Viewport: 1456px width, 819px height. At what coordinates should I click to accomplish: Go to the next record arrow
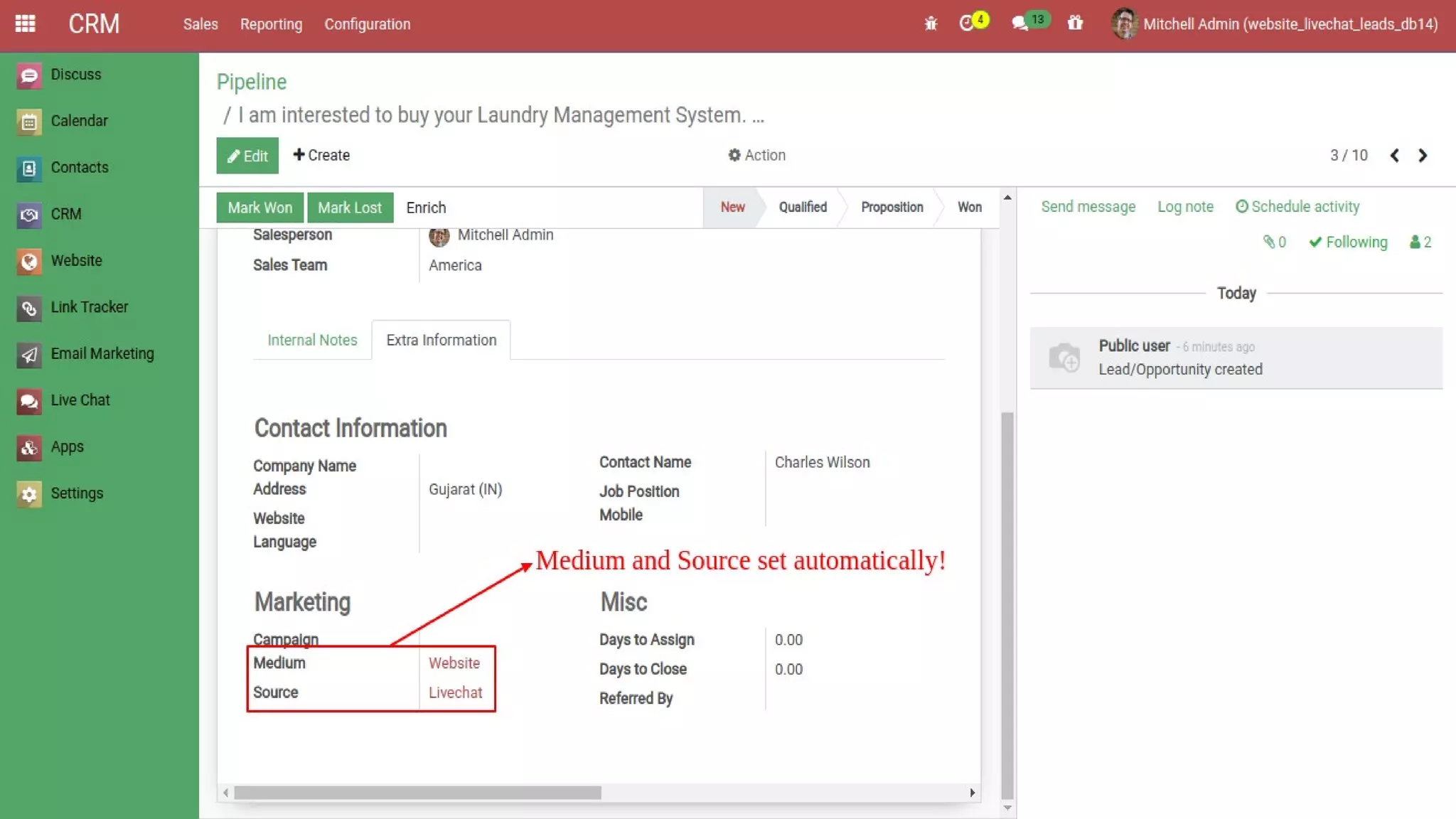click(1423, 156)
